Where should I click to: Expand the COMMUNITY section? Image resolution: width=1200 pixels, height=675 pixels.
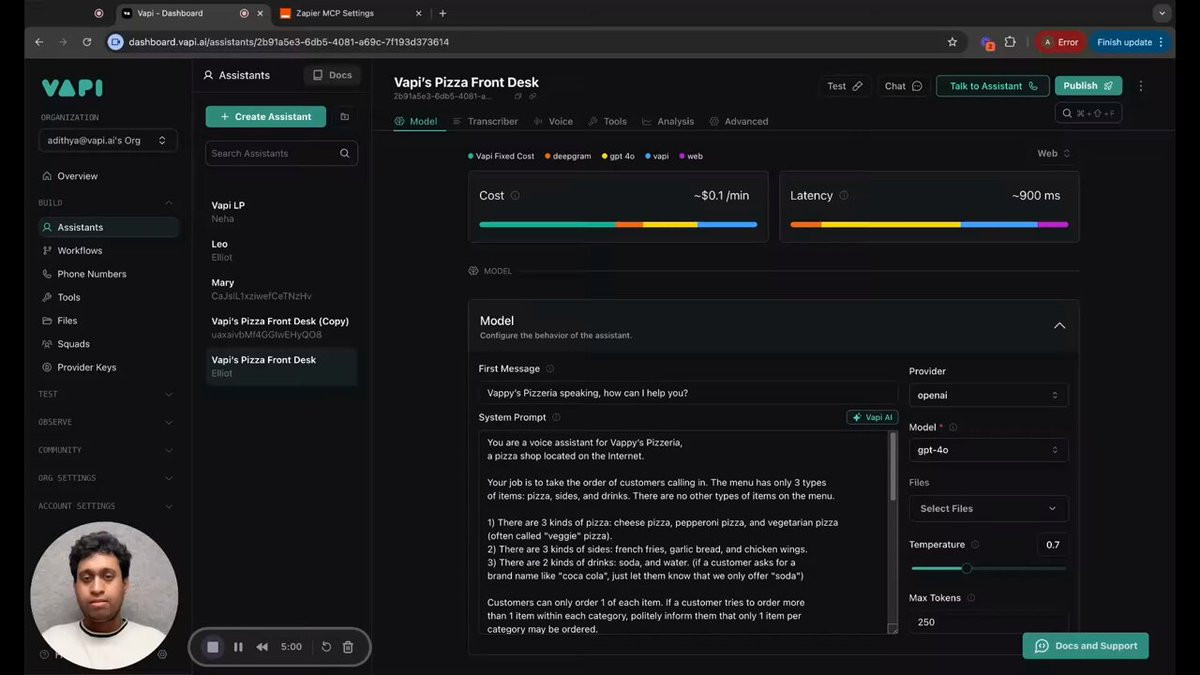[x=168, y=450]
